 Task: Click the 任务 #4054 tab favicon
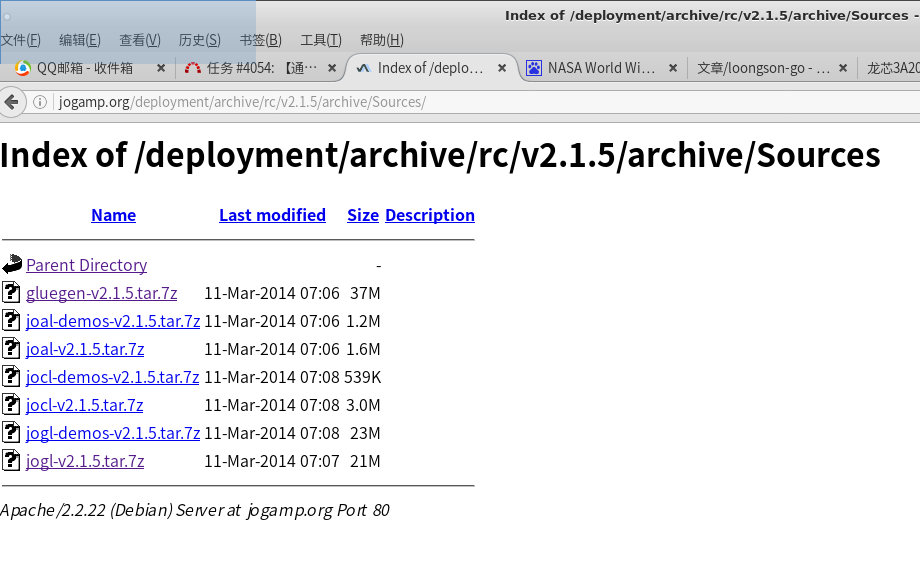point(192,68)
